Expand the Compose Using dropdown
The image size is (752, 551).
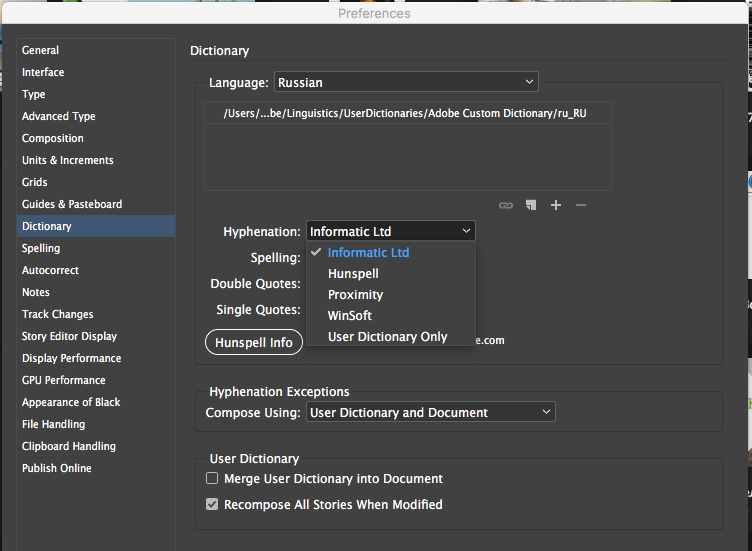pyautogui.click(x=430, y=412)
